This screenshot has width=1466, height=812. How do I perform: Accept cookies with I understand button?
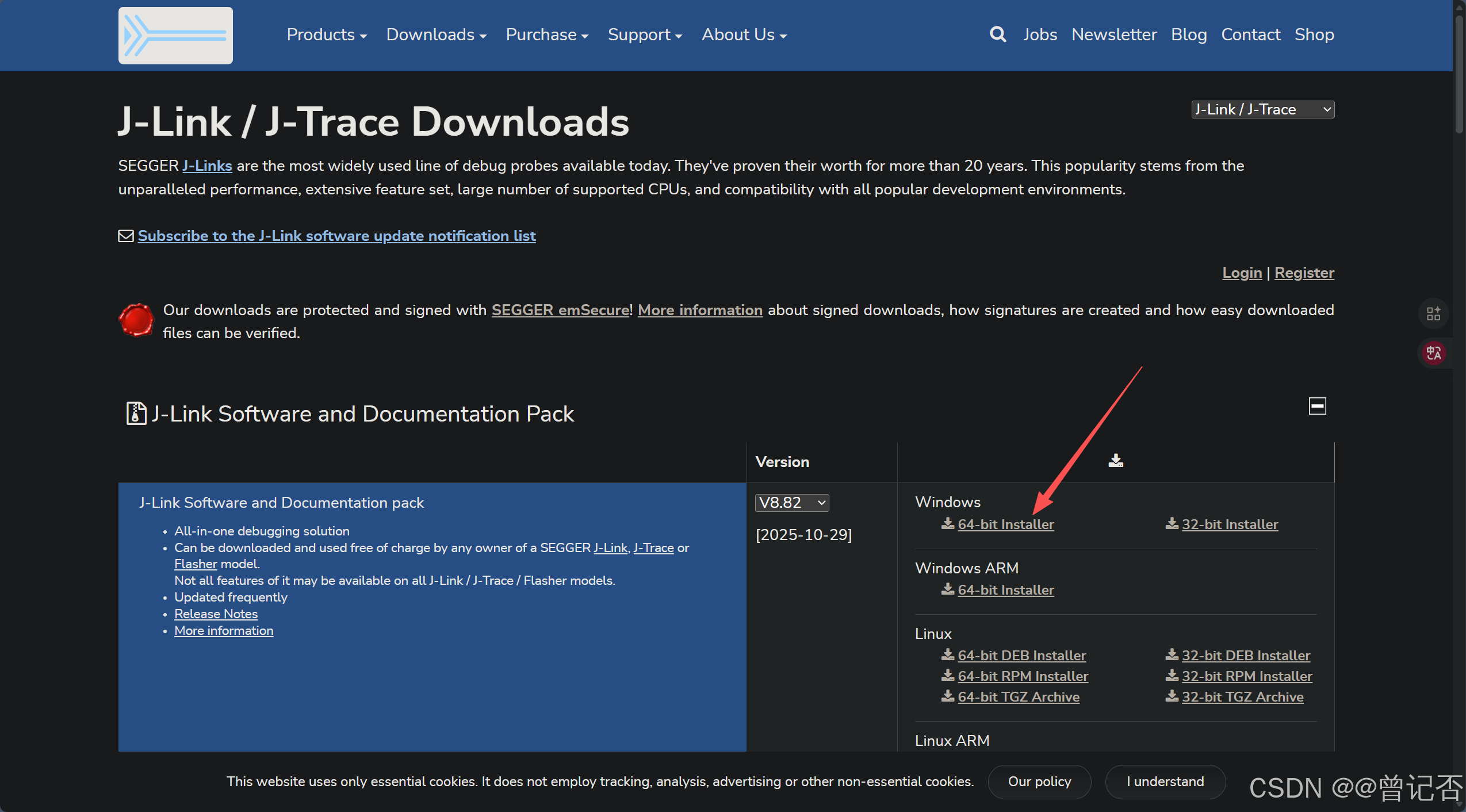(1165, 782)
